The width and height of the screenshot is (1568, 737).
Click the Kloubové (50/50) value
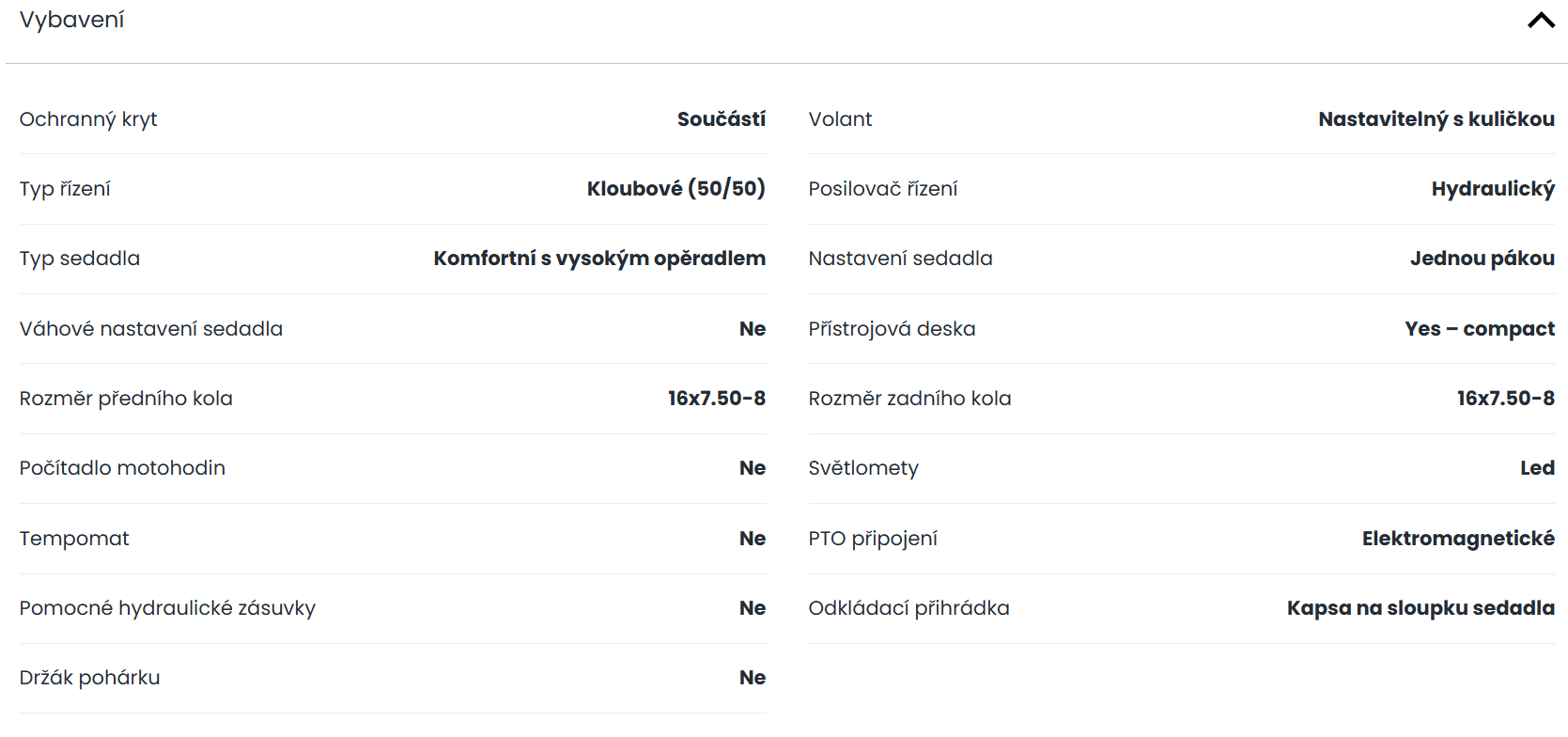click(x=676, y=189)
